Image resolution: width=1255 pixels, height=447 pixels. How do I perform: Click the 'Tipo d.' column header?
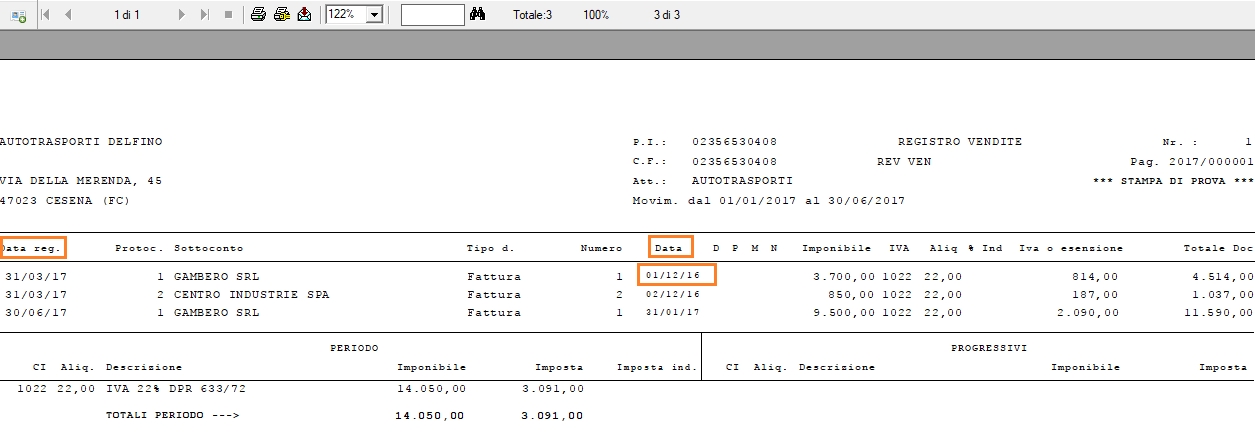pyautogui.click(x=490, y=247)
